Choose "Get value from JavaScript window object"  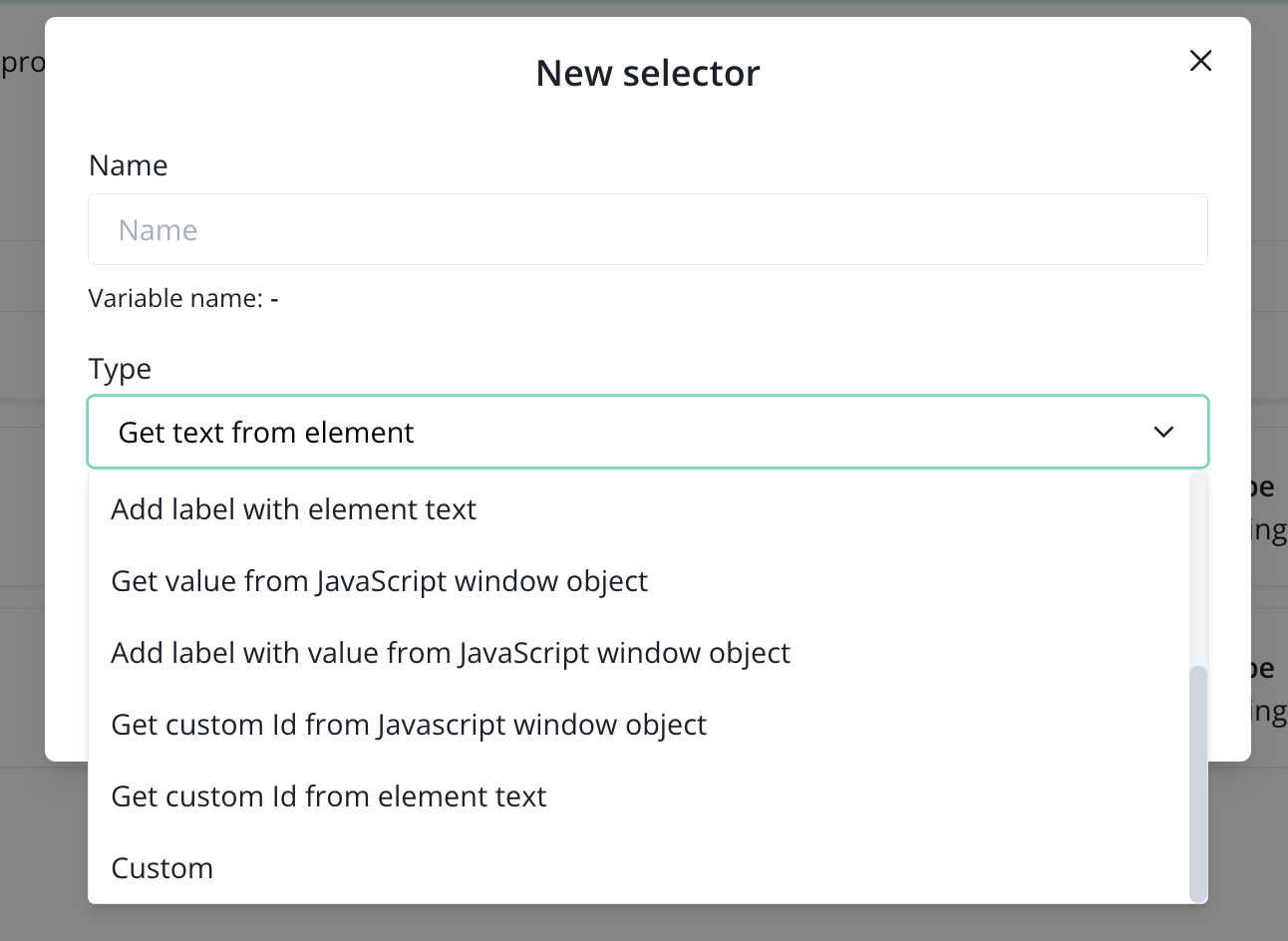(380, 581)
